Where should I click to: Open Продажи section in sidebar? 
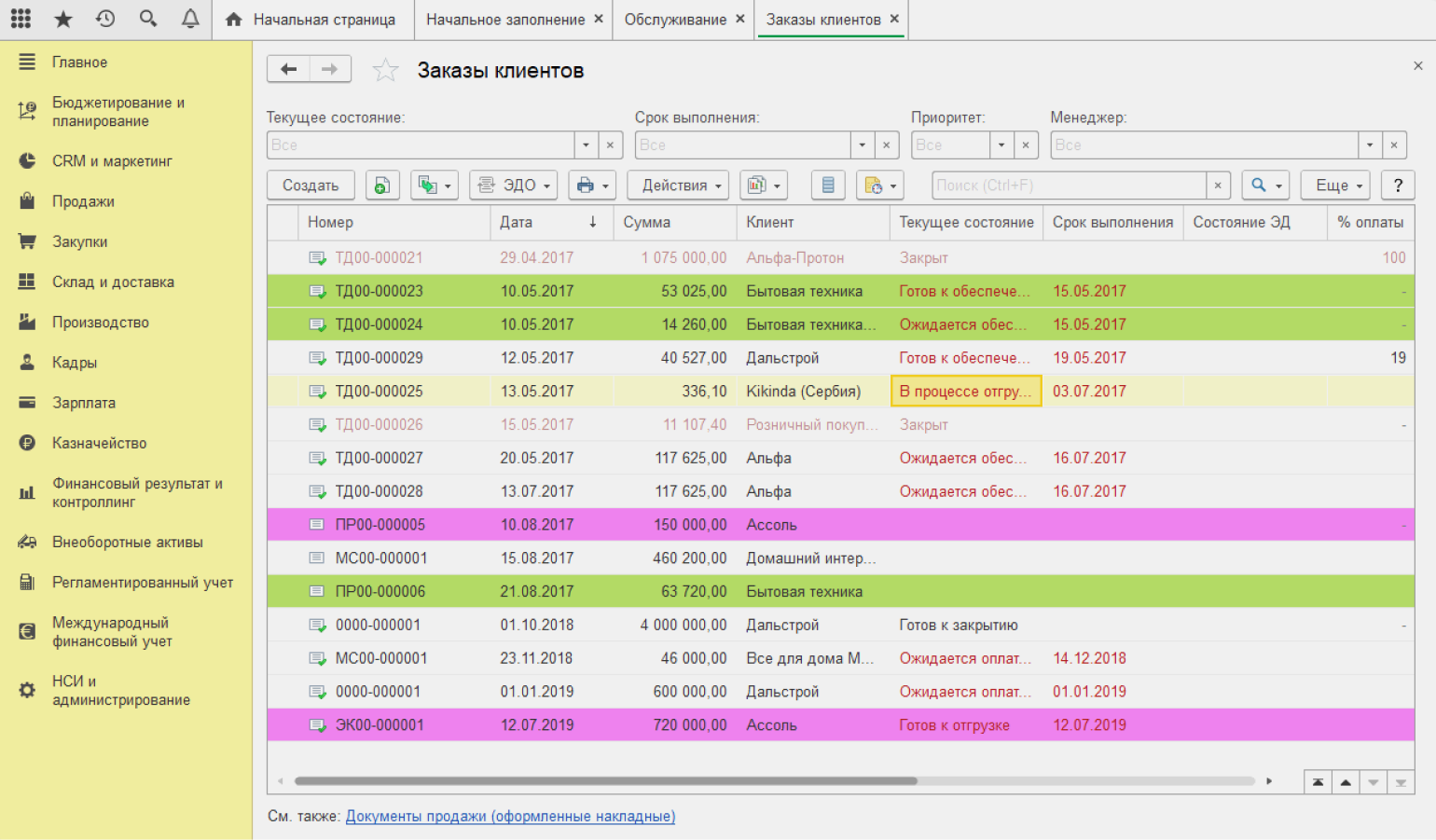(83, 201)
